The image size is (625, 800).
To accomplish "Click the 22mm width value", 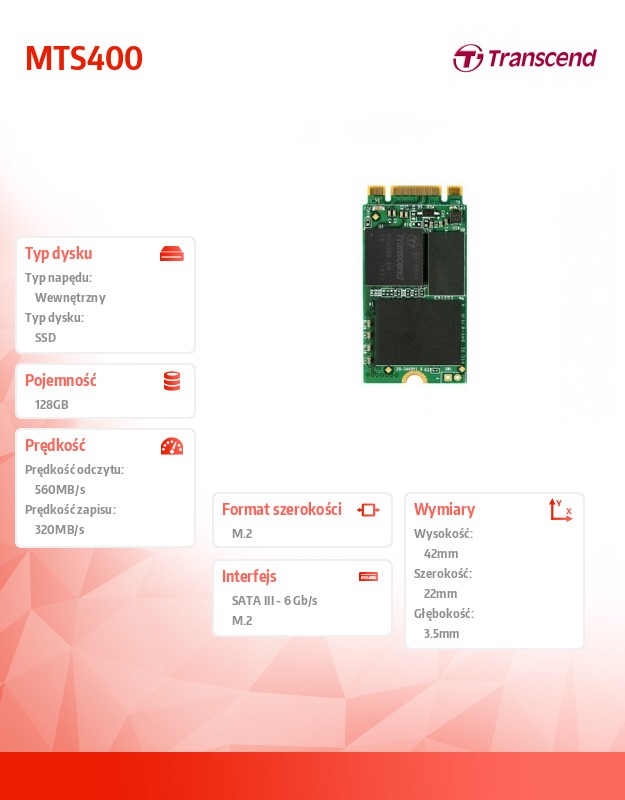I will click(440, 594).
